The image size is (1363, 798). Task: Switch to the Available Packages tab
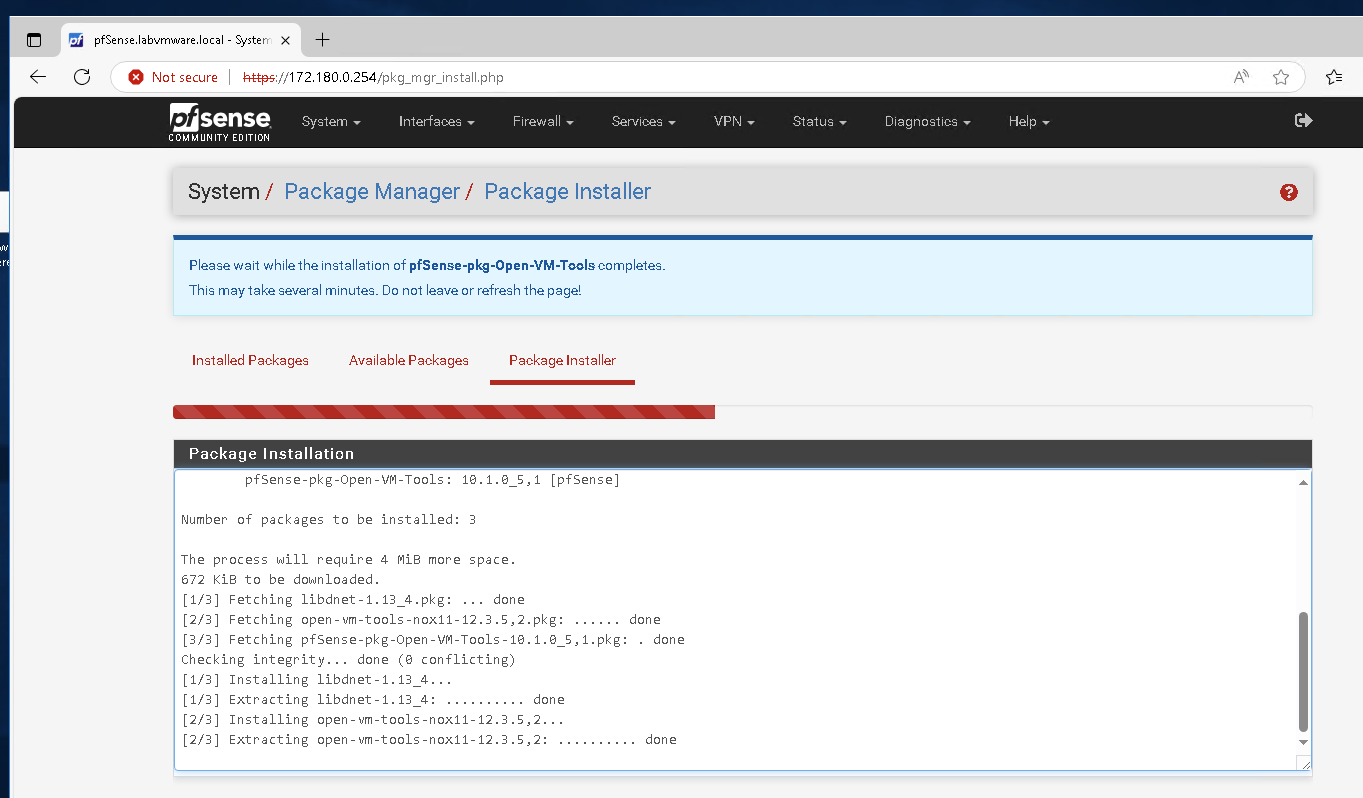click(x=409, y=360)
